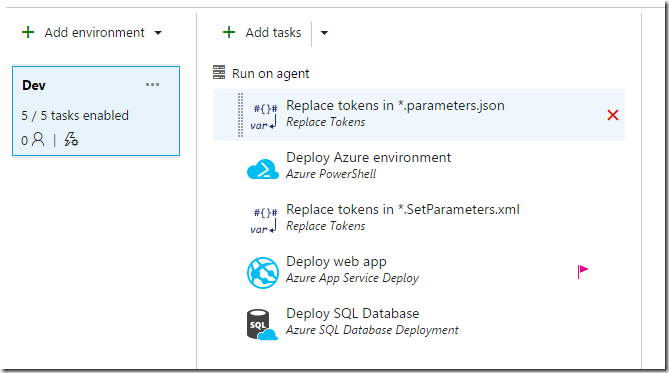Screen dimensions: 669x373
Task: Click the '5 / 5 tasks enabled' text
Action: [75, 115]
